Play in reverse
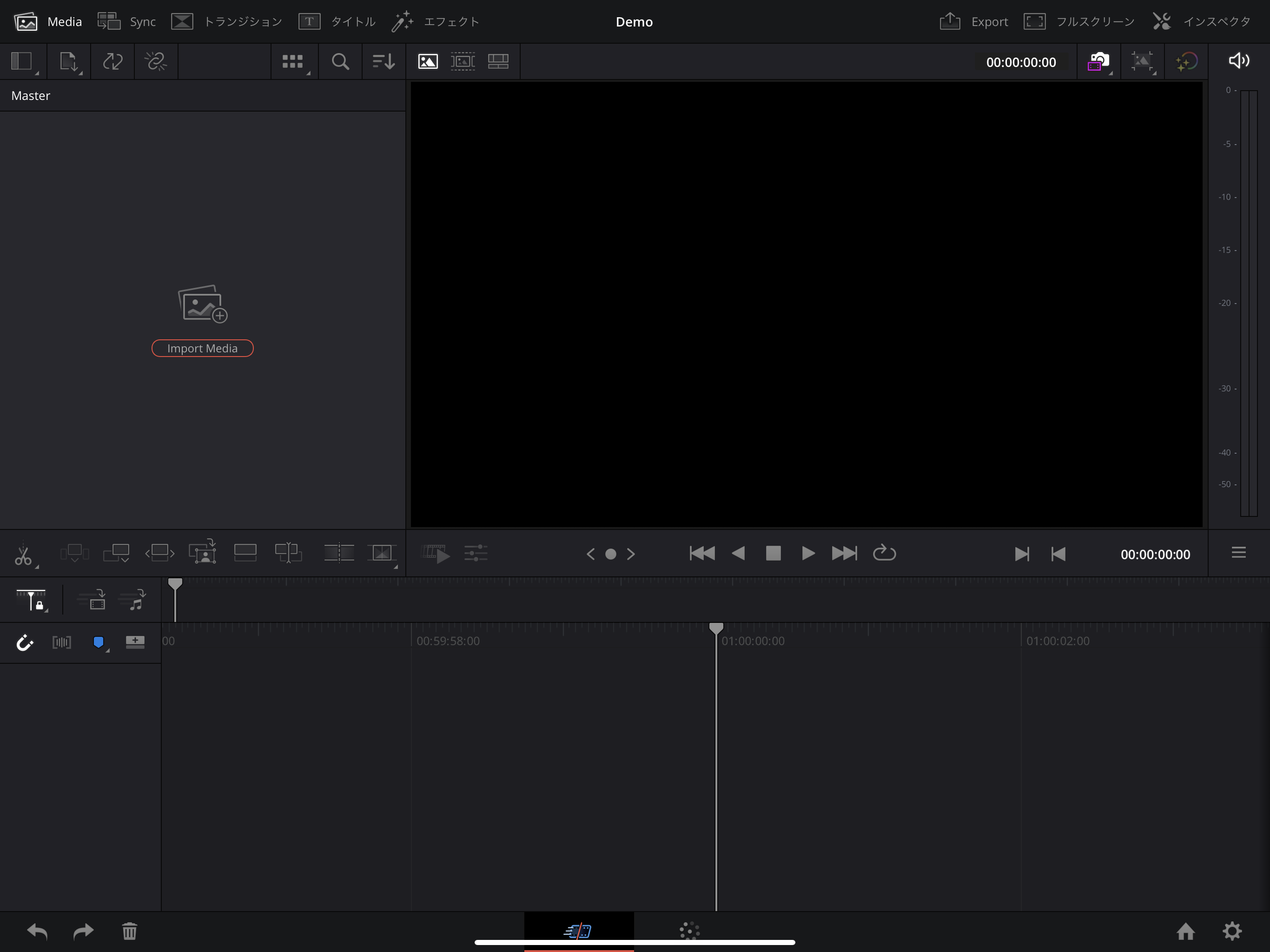The image size is (1270, 952). [x=739, y=554]
